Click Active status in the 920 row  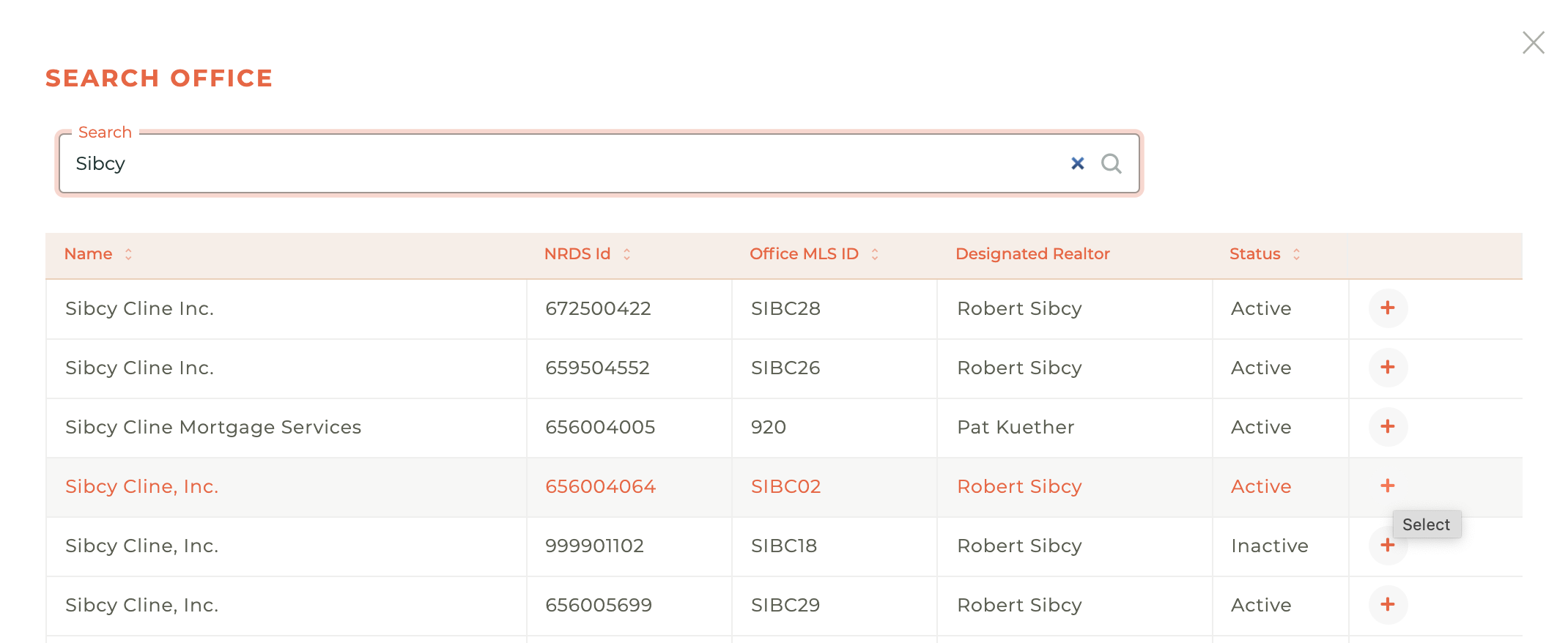(1261, 427)
